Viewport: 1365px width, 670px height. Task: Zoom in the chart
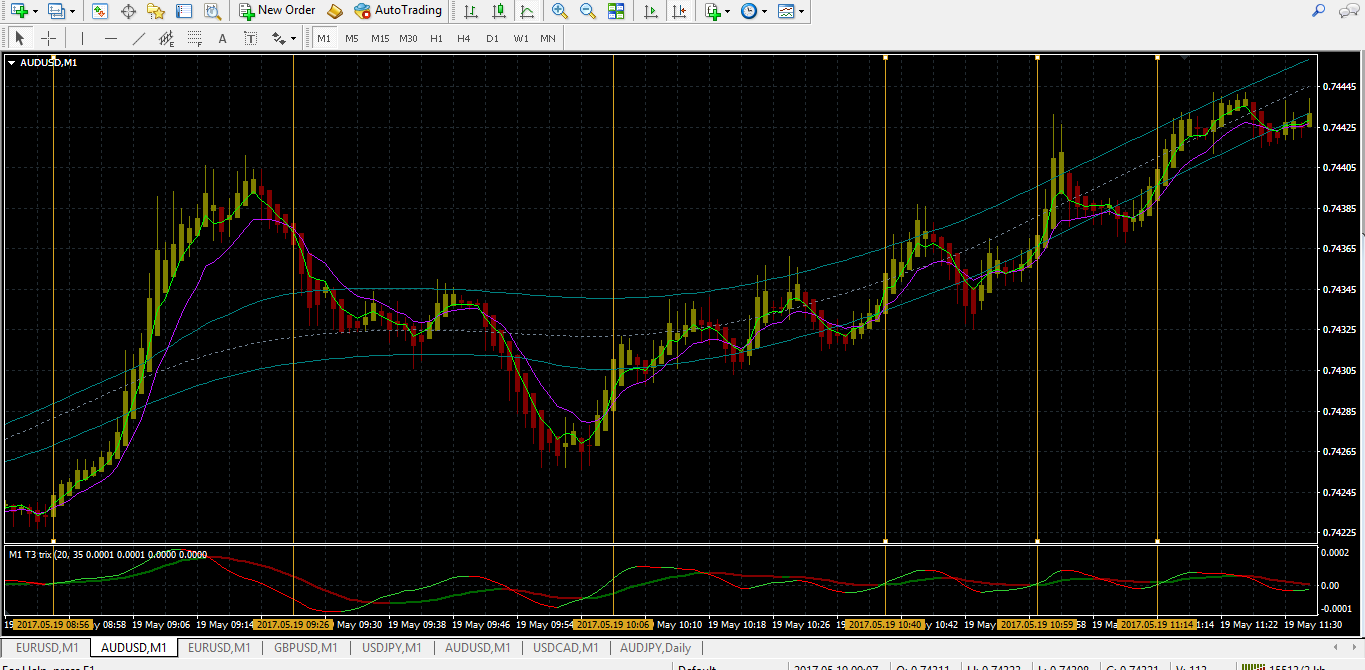tap(560, 11)
